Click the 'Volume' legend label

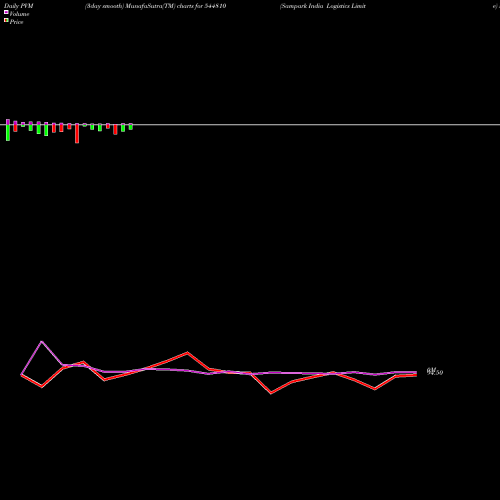pyautogui.click(x=19, y=14)
